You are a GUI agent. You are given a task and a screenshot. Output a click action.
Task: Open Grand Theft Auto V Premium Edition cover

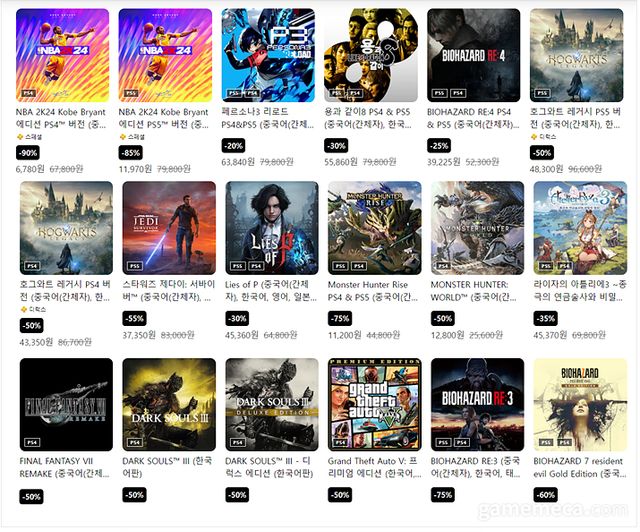(x=375, y=405)
